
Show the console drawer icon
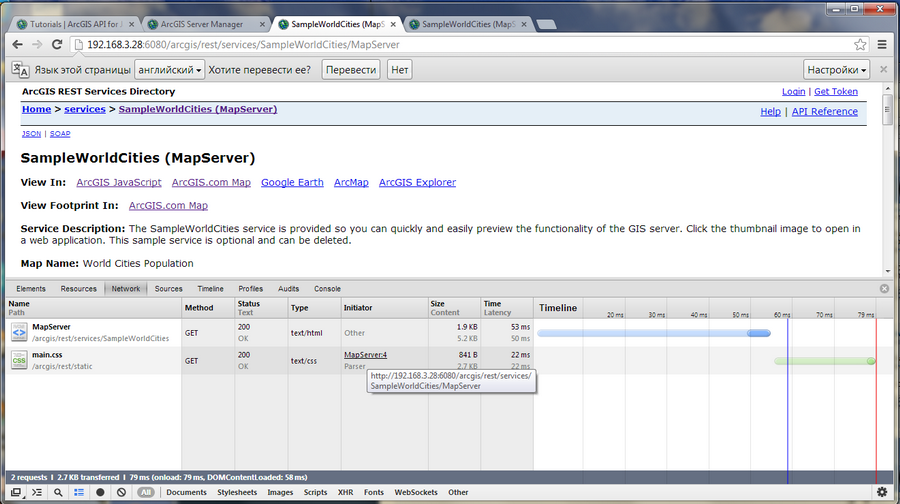pos(37,492)
